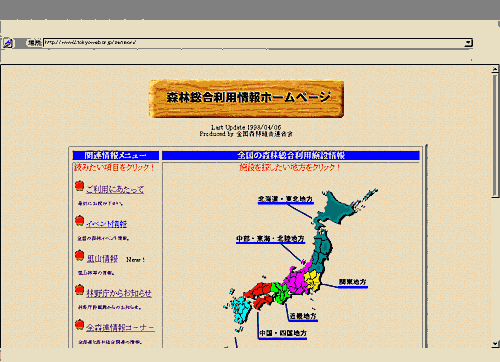The width and height of the screenshot is (500, 362).
Task: Click the red bullet icon beside 林野庁からお知らせ
Action: click(x=79, y=290)
